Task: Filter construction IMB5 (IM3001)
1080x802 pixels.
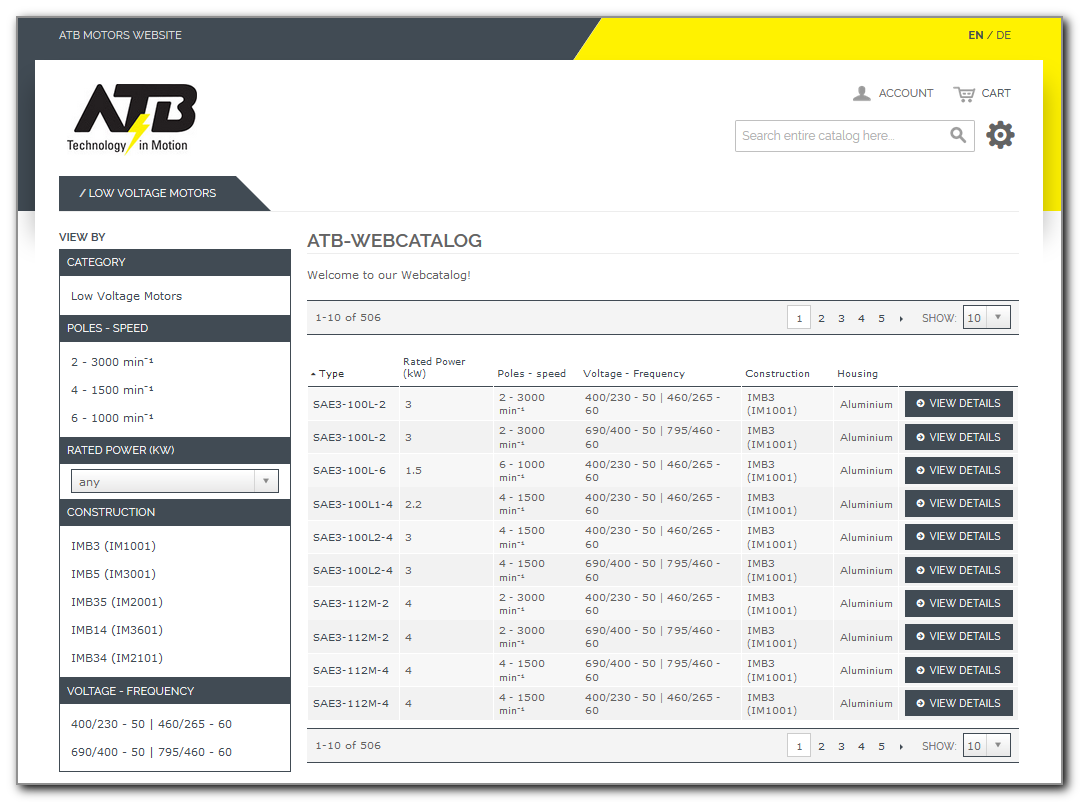Action: click(113, 574)
